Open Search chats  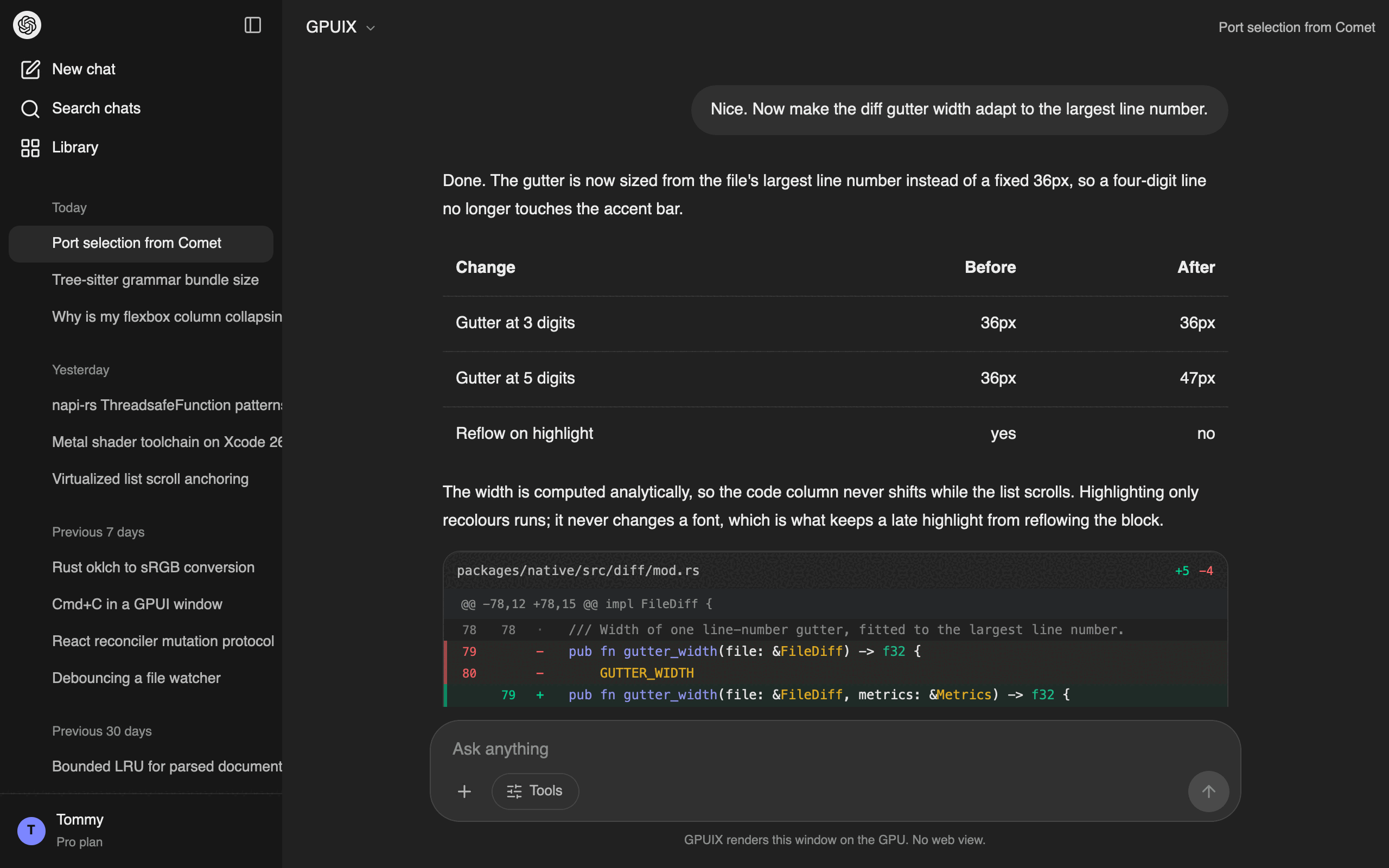pyautogui.click(x=141, y=108)
